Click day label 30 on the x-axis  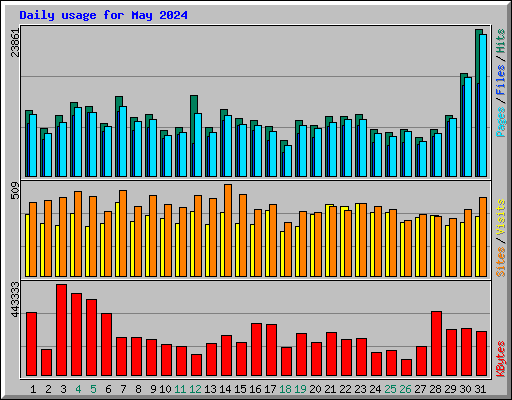465,389
